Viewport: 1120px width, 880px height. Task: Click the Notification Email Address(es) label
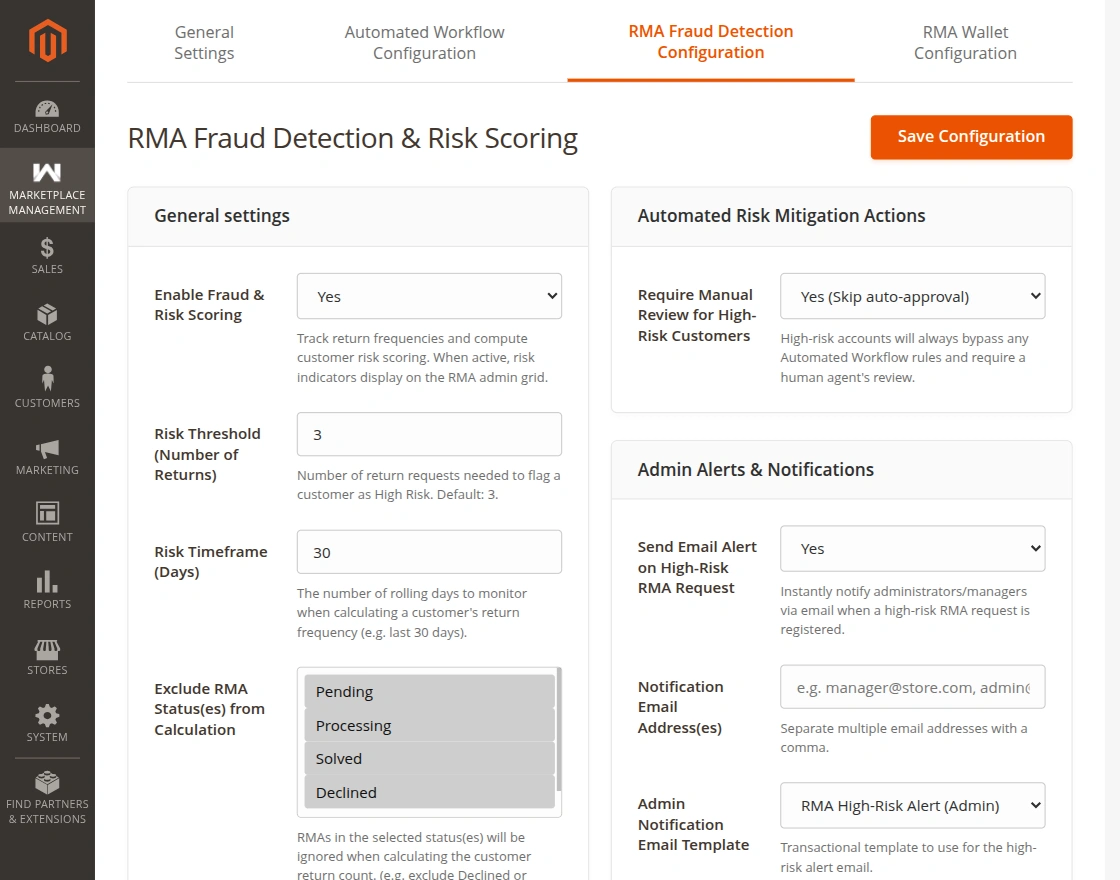click(681, 707)
